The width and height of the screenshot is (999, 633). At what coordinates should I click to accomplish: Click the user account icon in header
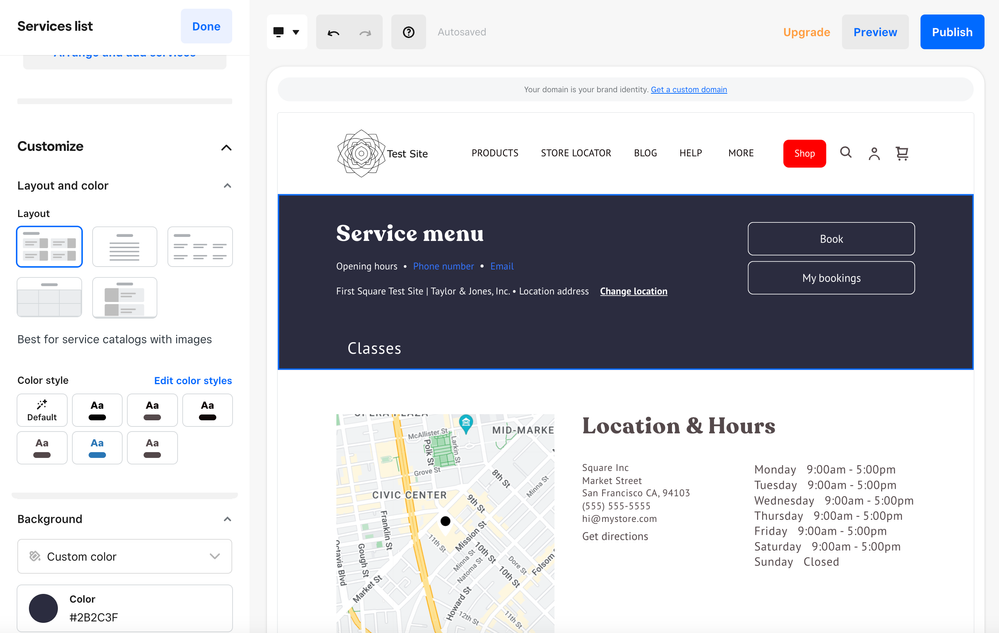click(874, 153)
